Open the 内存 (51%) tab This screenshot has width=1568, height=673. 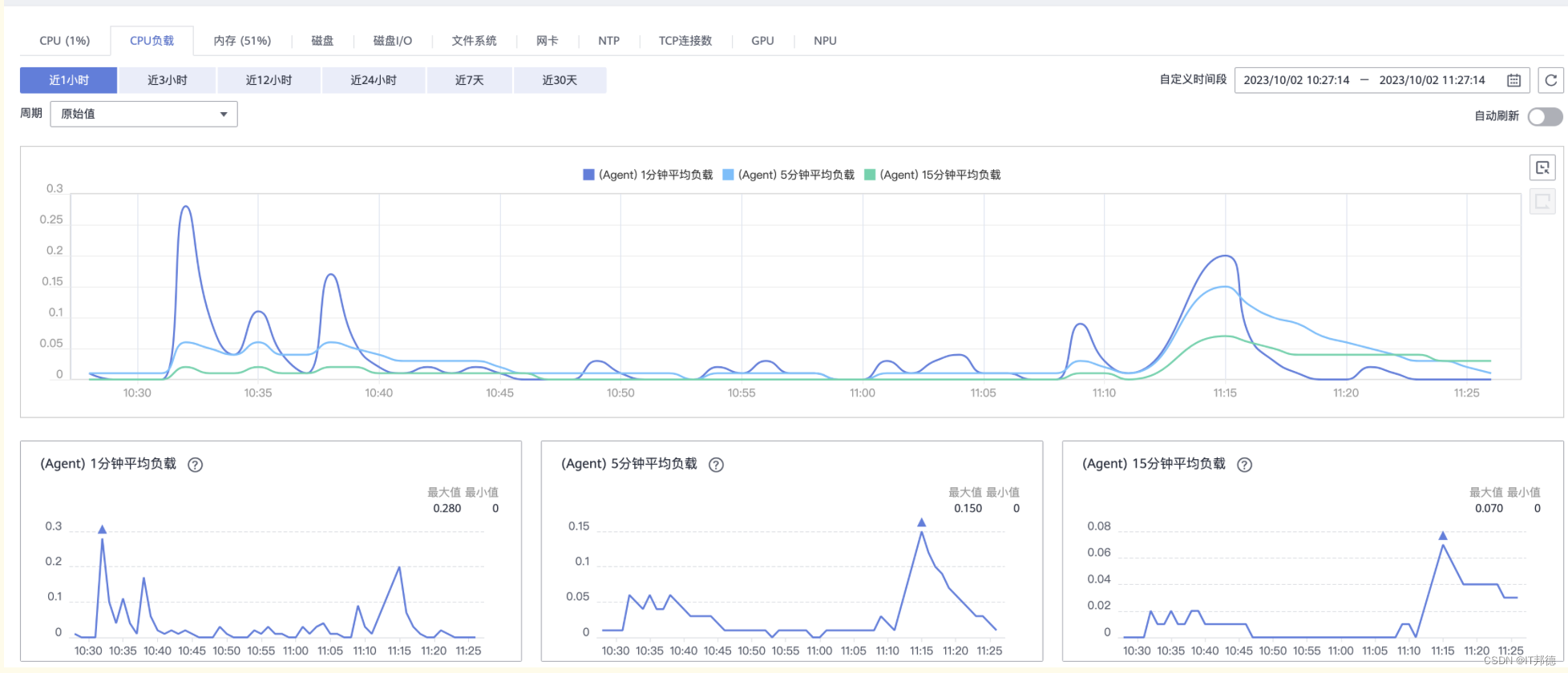pyautogui.click(x=242, y=41)
